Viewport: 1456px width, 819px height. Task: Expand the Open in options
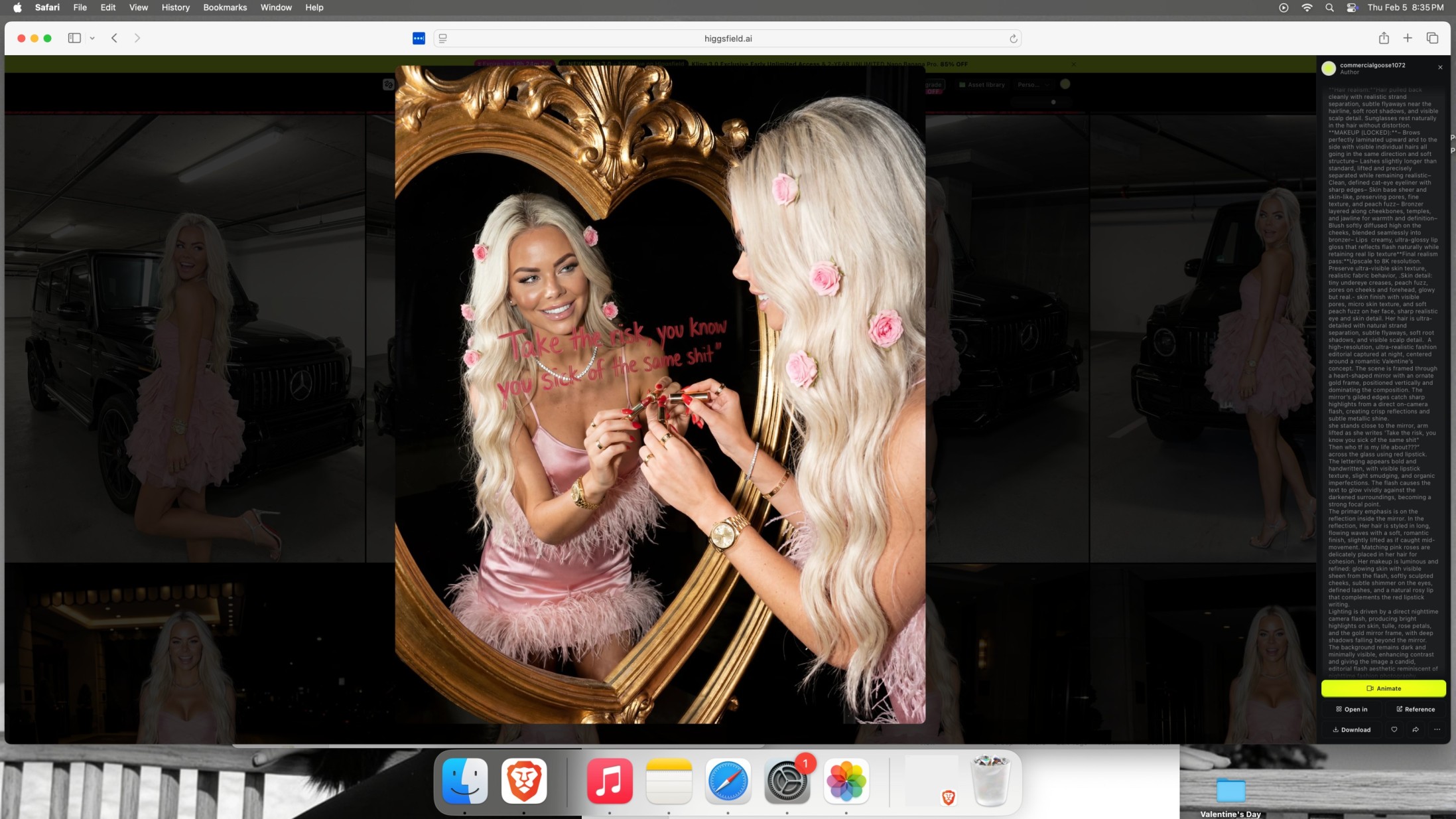tap(1351, 709)
